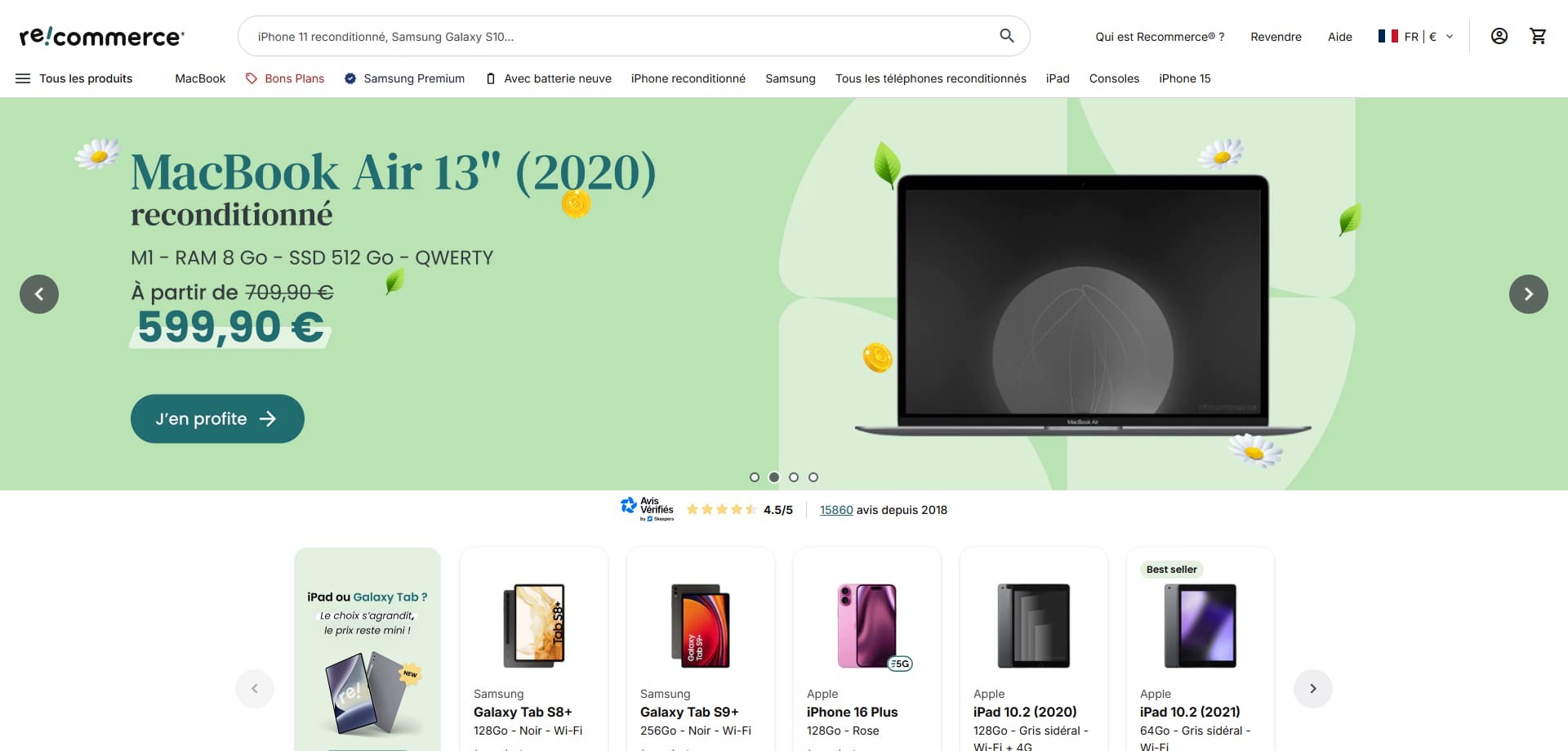Click the Galaxy Tab S8+ title

pos(523,712)
